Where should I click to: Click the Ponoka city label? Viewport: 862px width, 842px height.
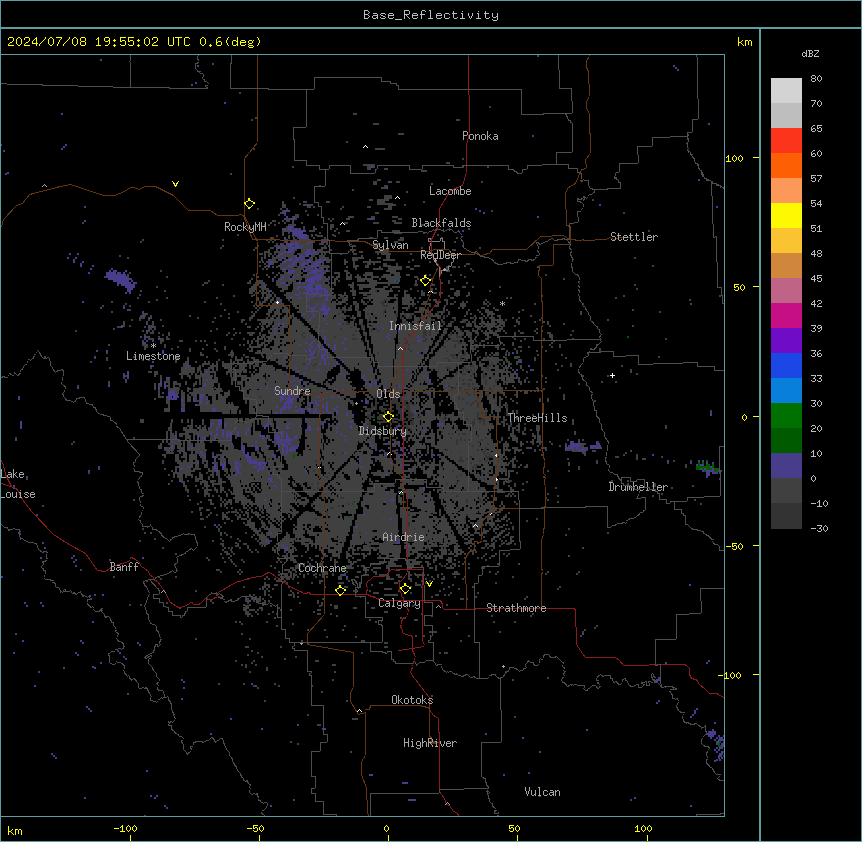tap(480, 136)
